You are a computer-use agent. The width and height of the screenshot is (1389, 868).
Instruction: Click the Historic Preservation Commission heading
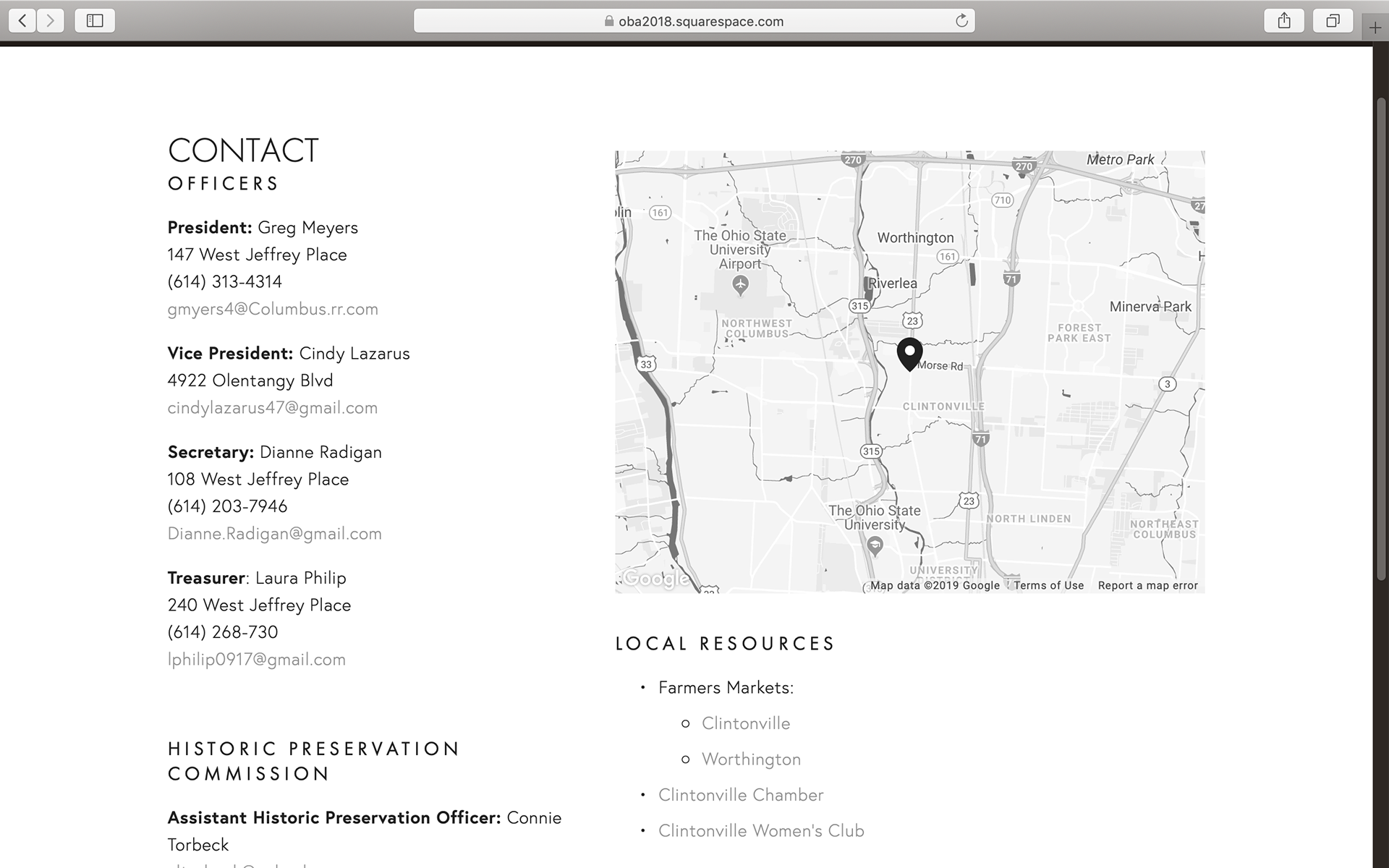pyautogui.click(x=313, y=761)
